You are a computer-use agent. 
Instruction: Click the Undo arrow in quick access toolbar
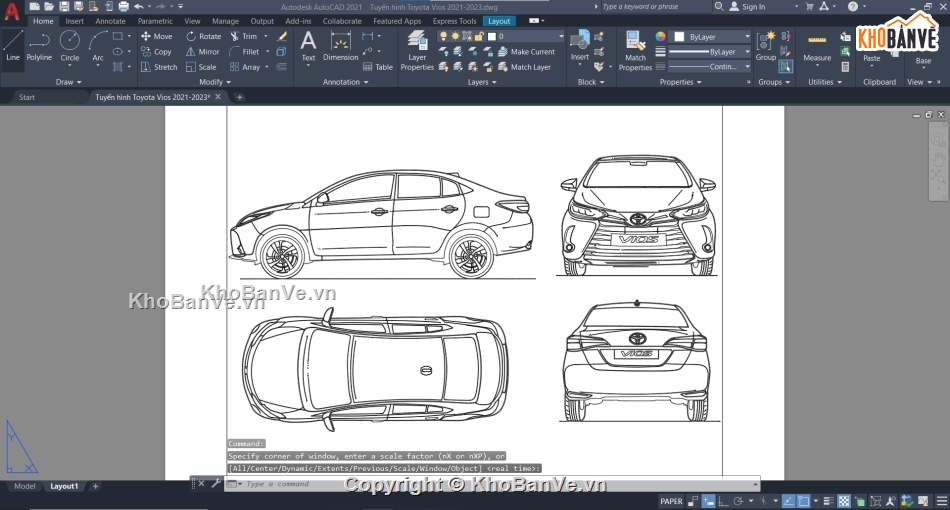coord(139,7)
